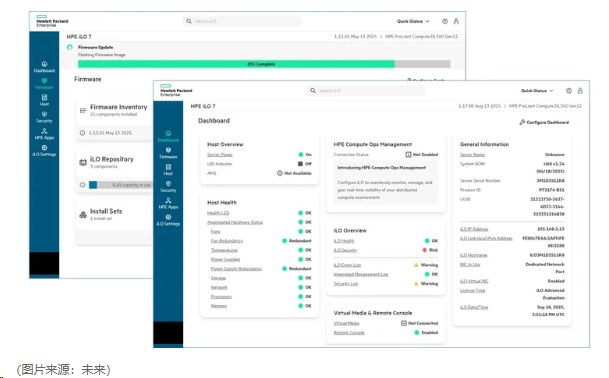
Task: Open Processors link in Host Health
Action: coord(221,297)
